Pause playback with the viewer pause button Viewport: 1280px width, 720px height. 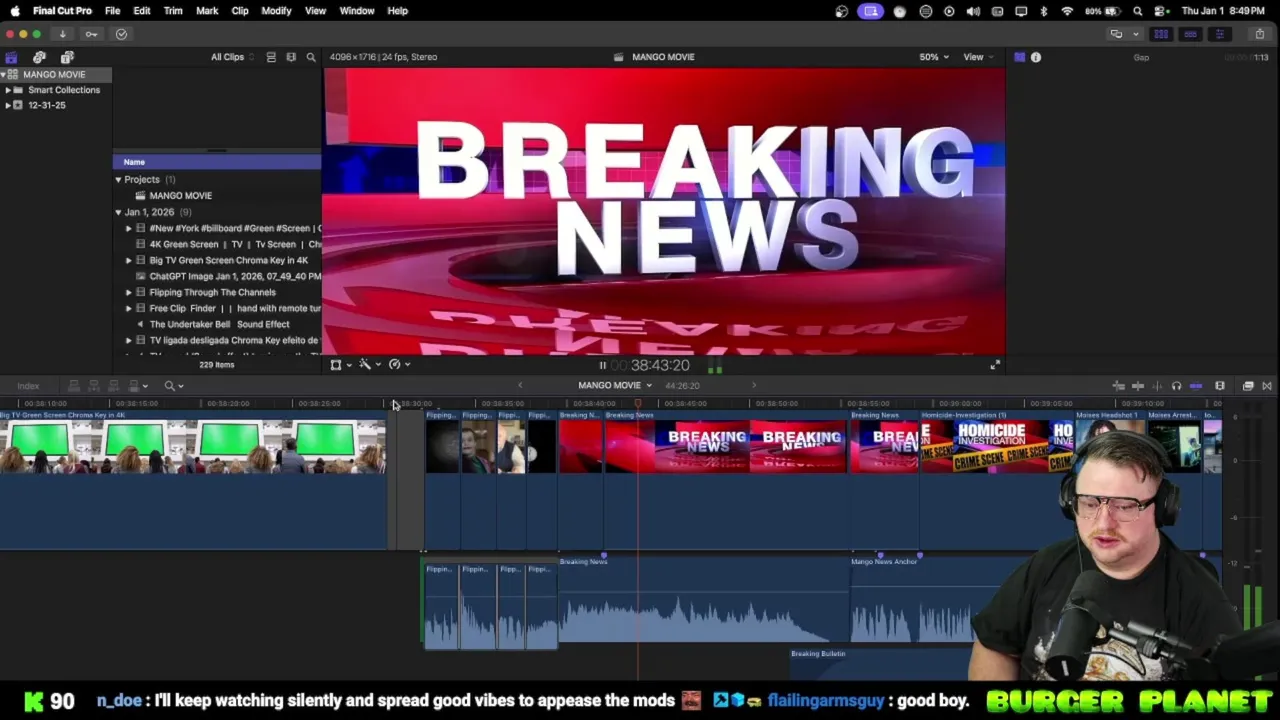[x=602, y=365]
